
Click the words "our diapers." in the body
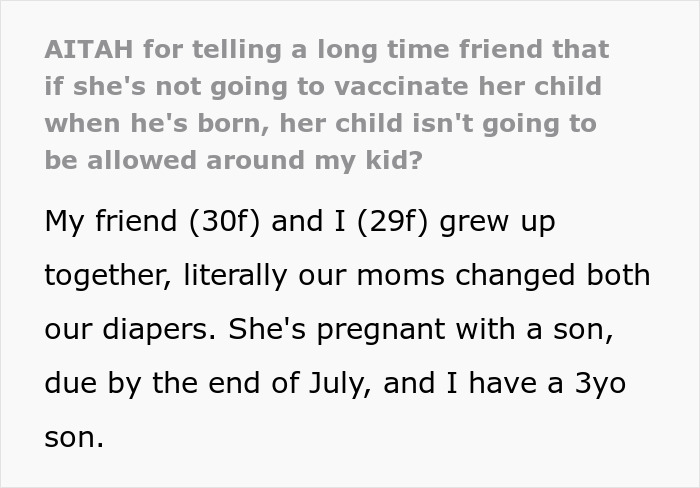point(126,328)
